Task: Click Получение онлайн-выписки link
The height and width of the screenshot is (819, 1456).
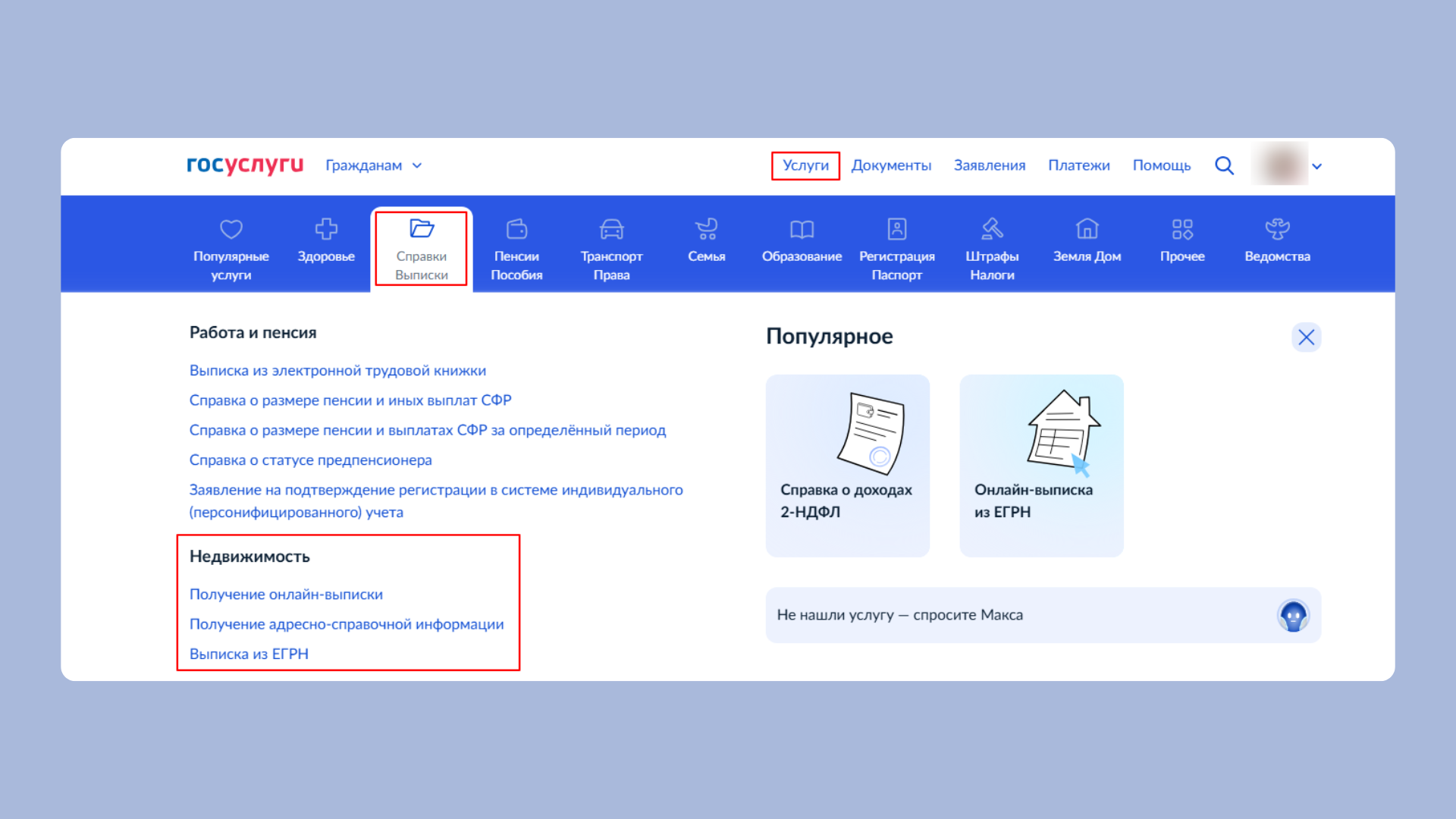Action: click(x=286, y=595)
